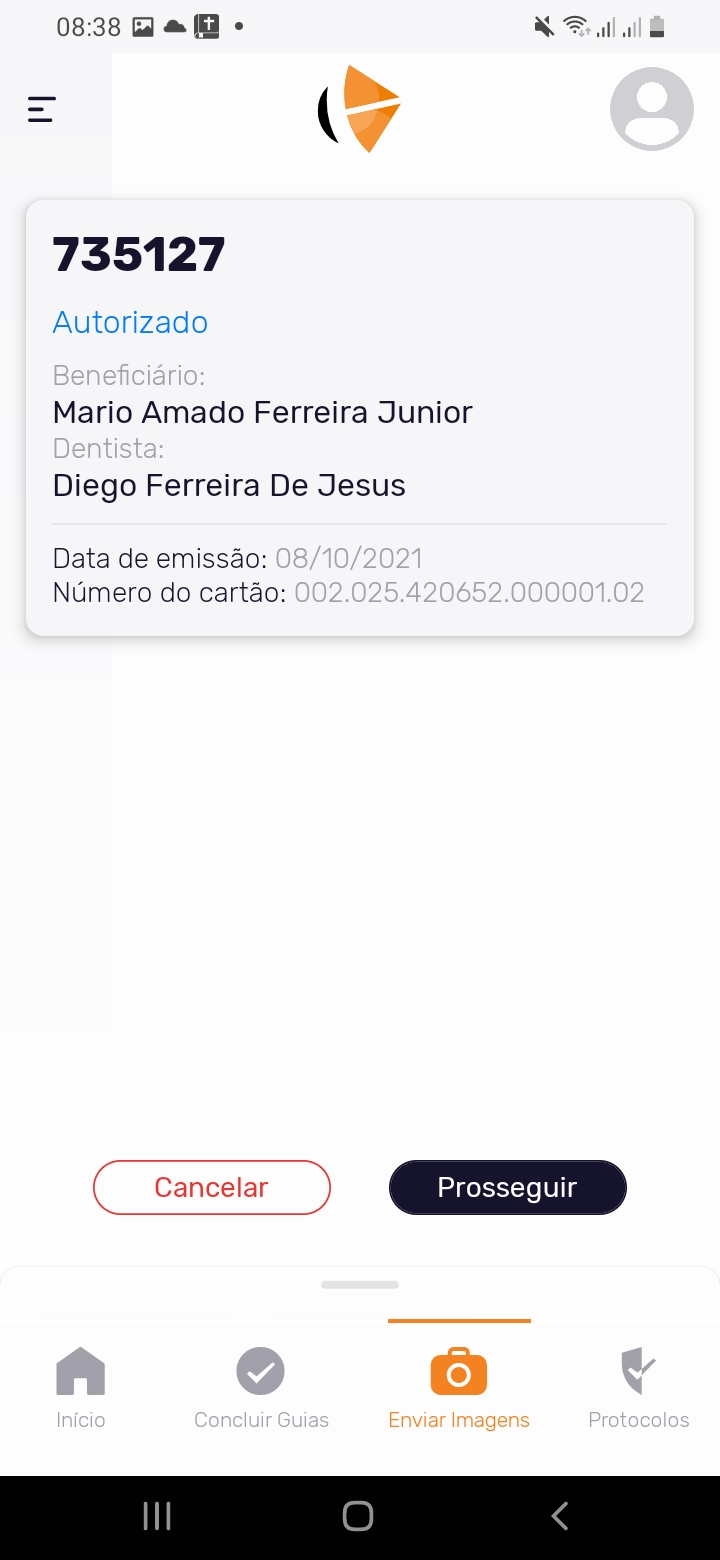This screenshot has width=720, height=1560.
Task: Tap the Concluir Guias checkmark icon
Action: (261, 1371)
